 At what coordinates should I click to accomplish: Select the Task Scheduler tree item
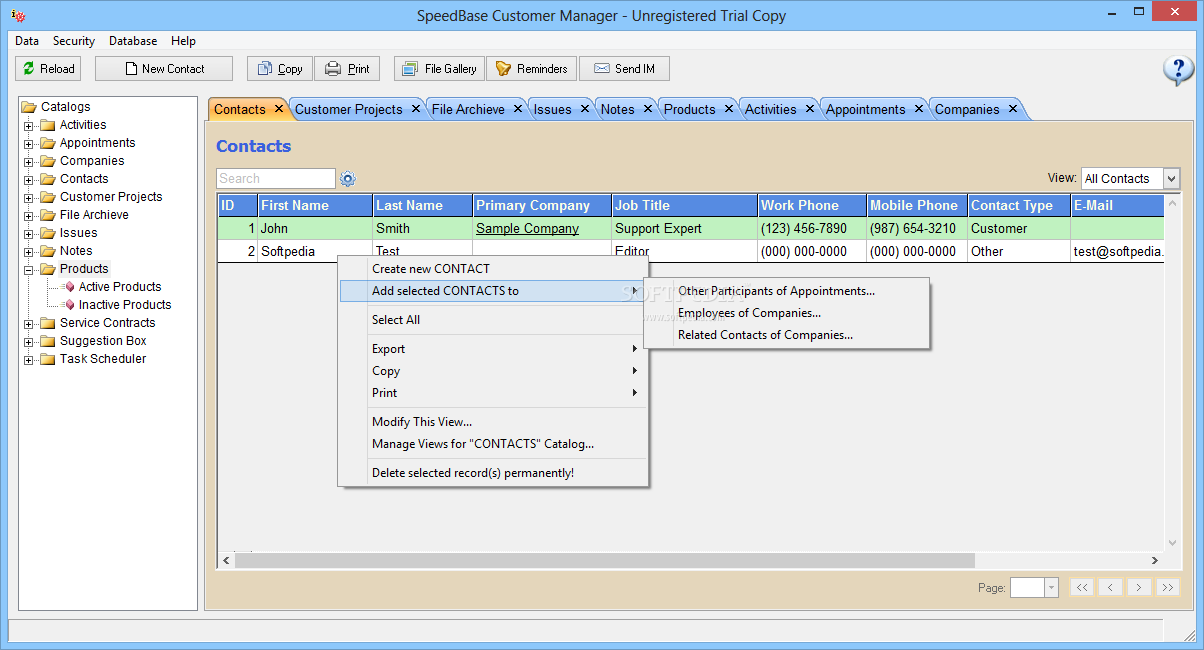click(x=103, y=359)
